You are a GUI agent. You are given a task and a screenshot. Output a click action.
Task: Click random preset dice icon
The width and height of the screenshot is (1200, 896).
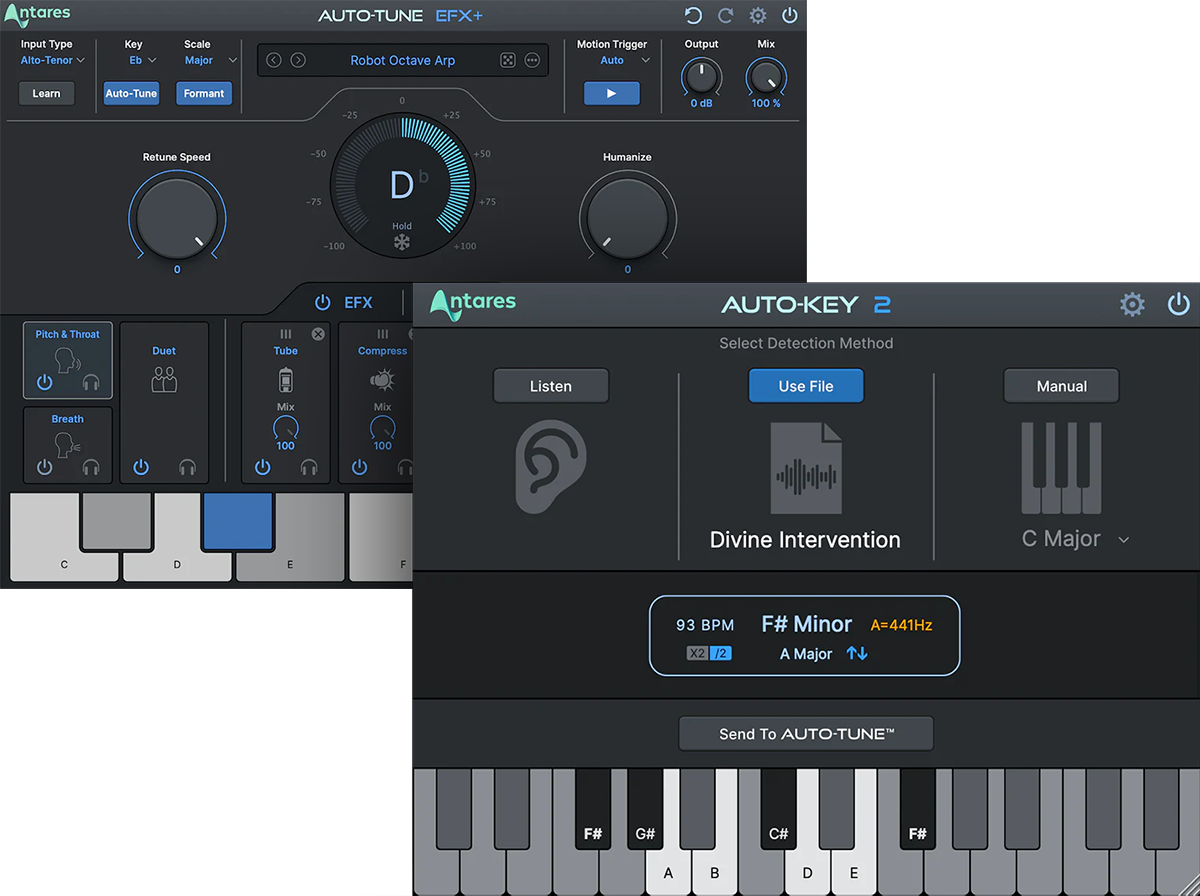point(508,60)
